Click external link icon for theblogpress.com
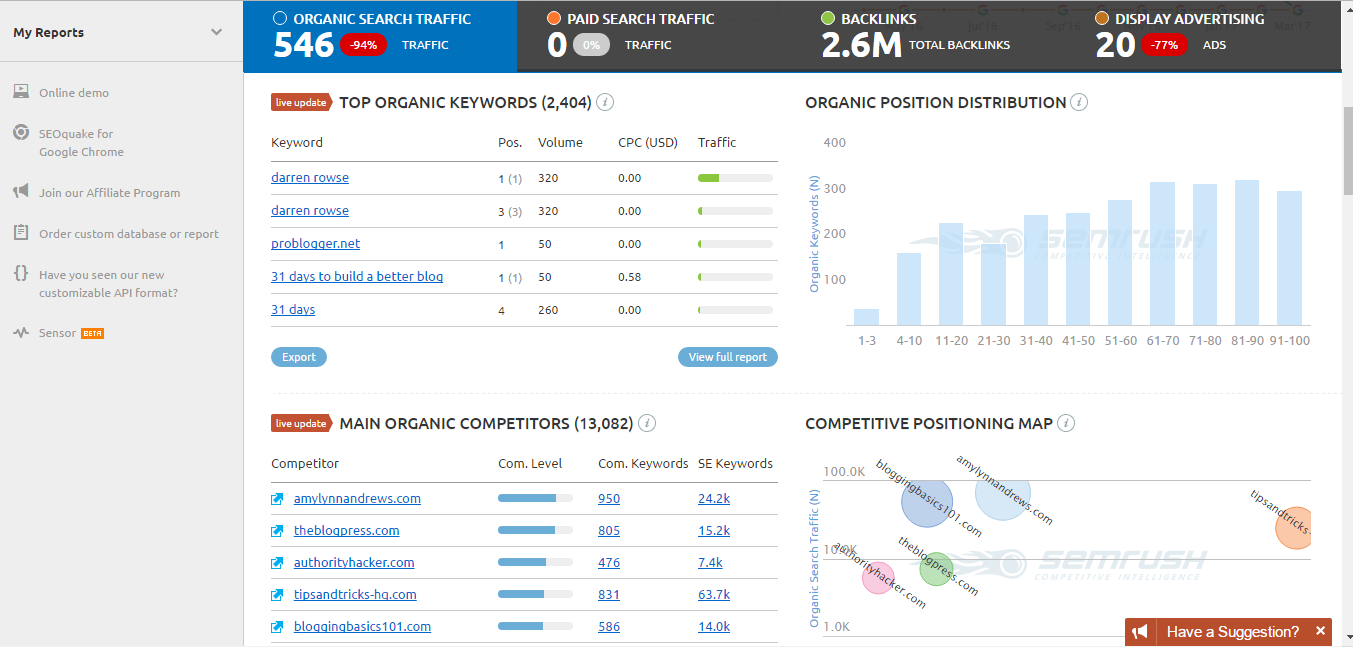Image resolution: width=1353 pixels, height=647 pixels. 277,531
